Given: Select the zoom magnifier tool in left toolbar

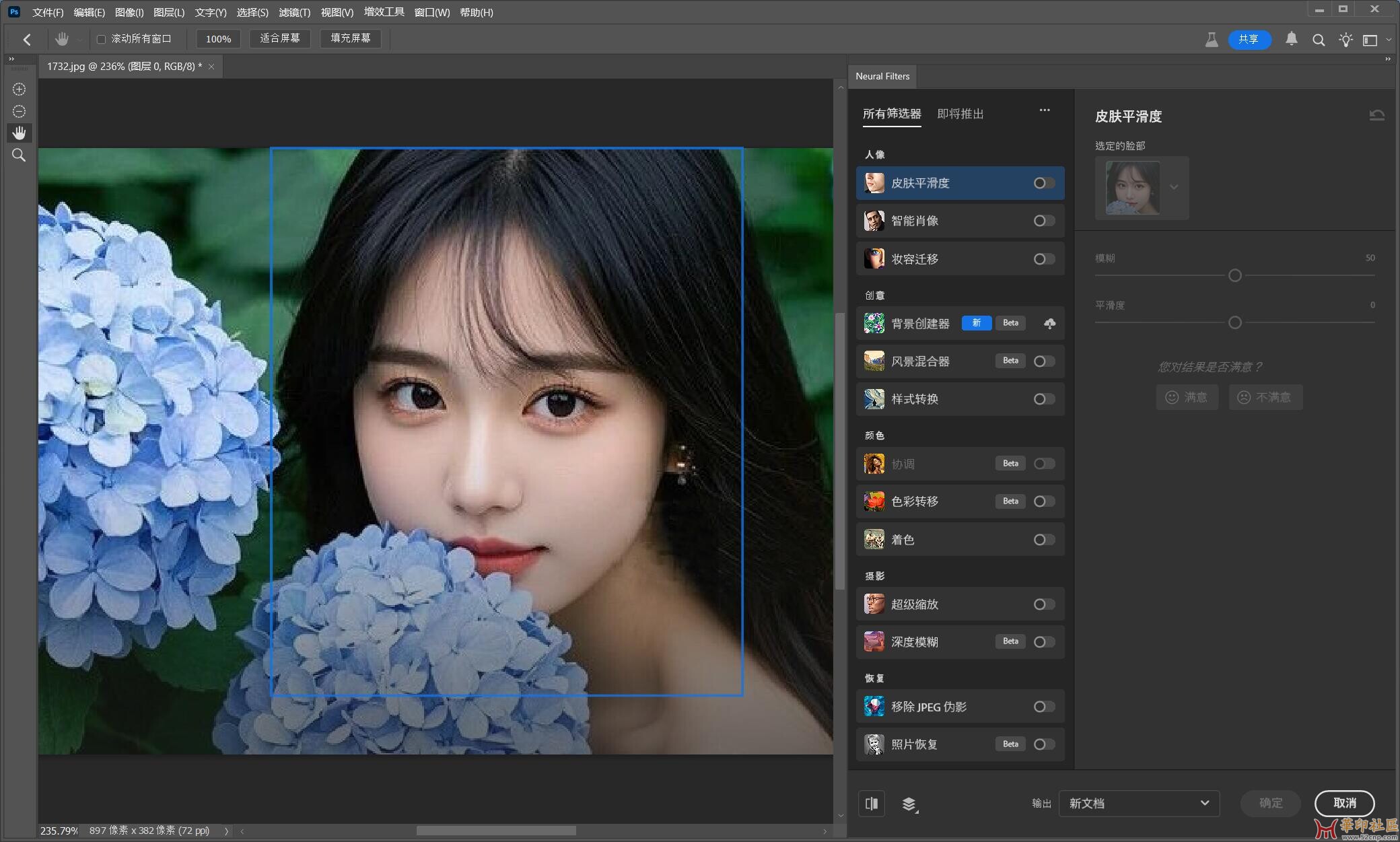Looking at the screenshot, I should 19,155.
